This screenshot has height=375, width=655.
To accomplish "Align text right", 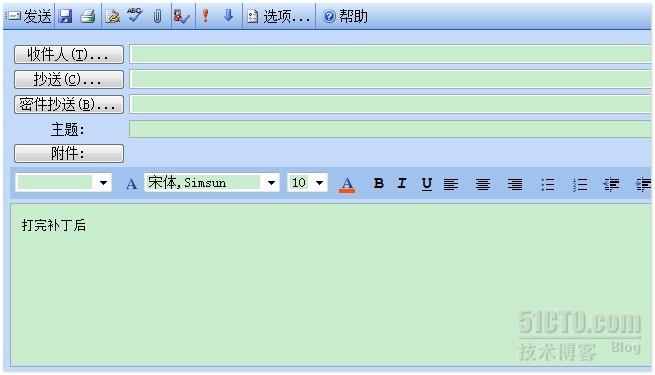I will [515, 184].
